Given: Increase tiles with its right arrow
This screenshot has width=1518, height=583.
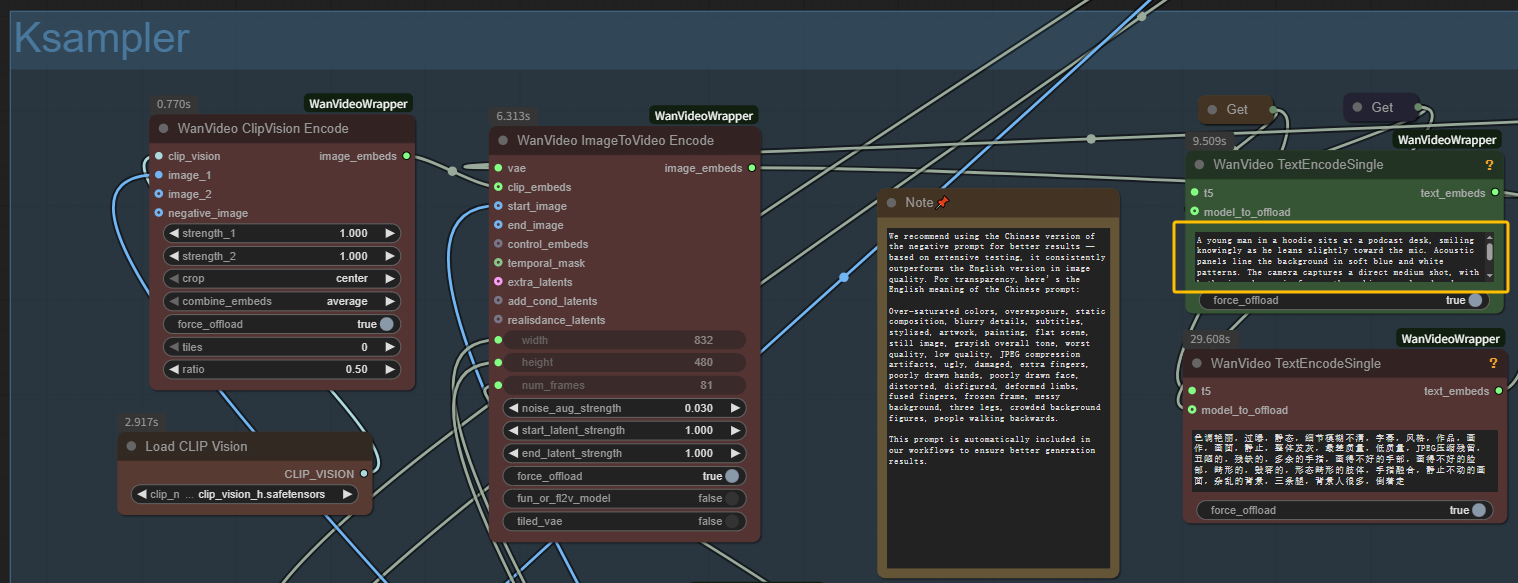Looking at the screenshot, I should pyautogui.click(x=390, y=347).
